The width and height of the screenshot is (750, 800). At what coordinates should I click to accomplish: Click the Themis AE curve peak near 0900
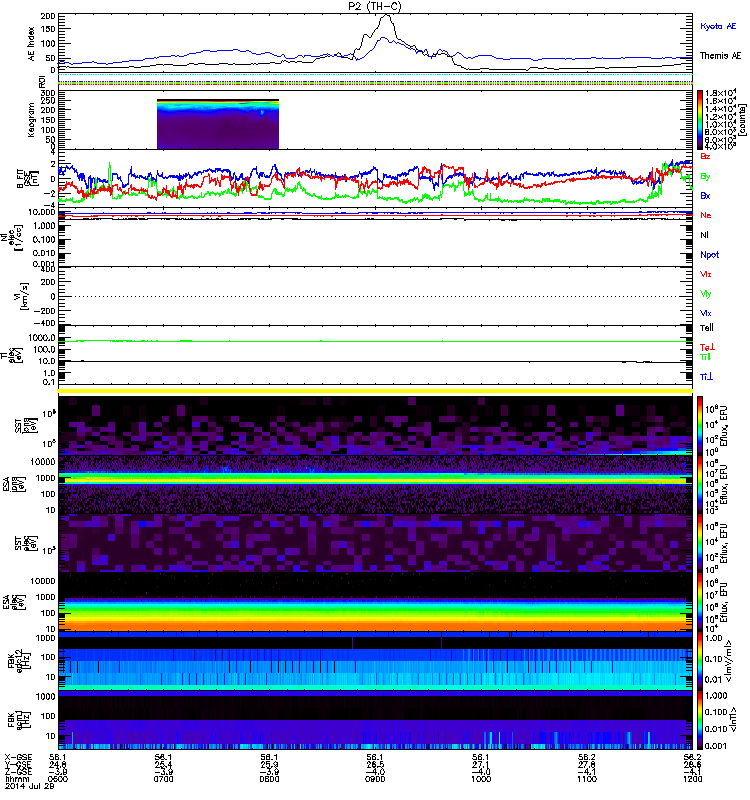click(x=386, y=16)
